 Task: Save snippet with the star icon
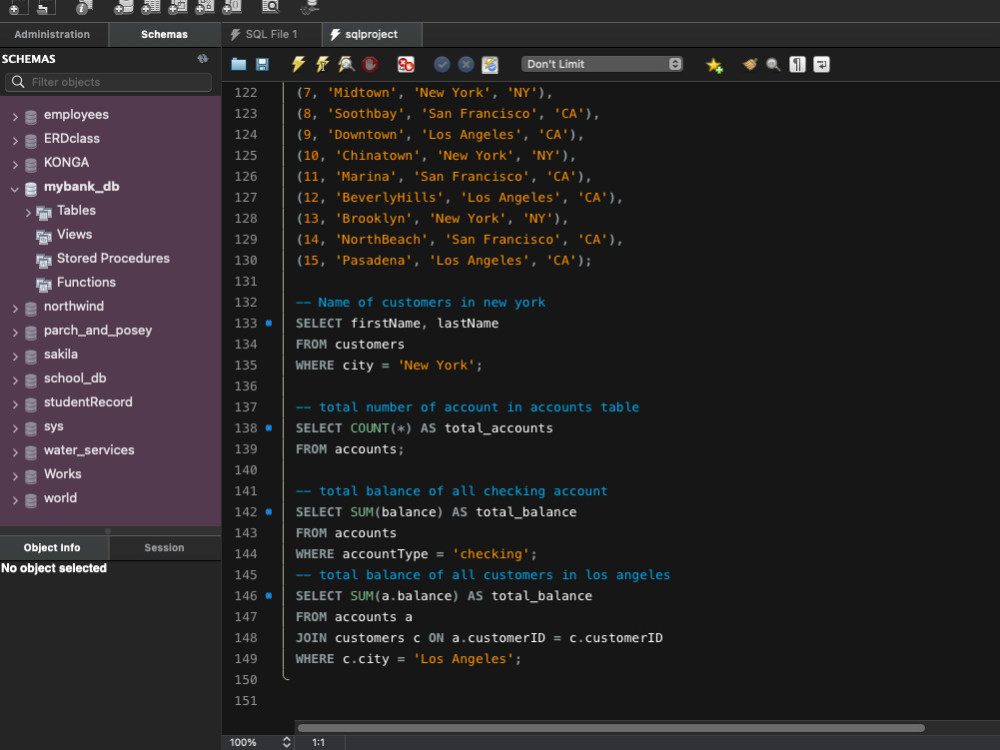pyautogui.click(x=714, y=65)
